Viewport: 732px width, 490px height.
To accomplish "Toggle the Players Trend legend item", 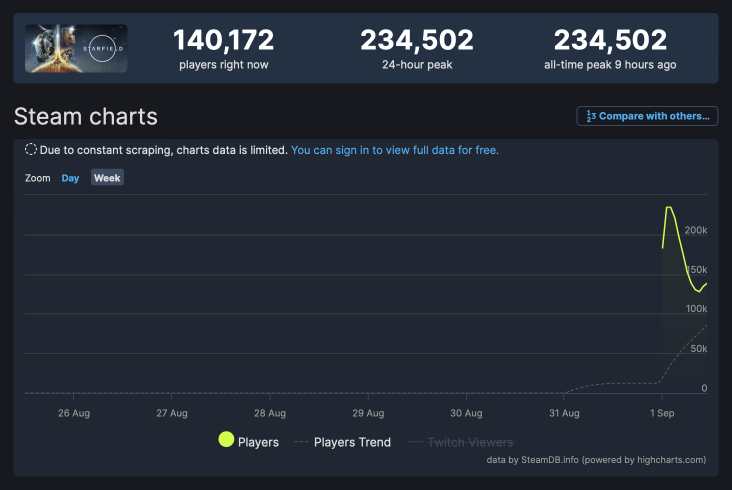I will click(343, 442).
